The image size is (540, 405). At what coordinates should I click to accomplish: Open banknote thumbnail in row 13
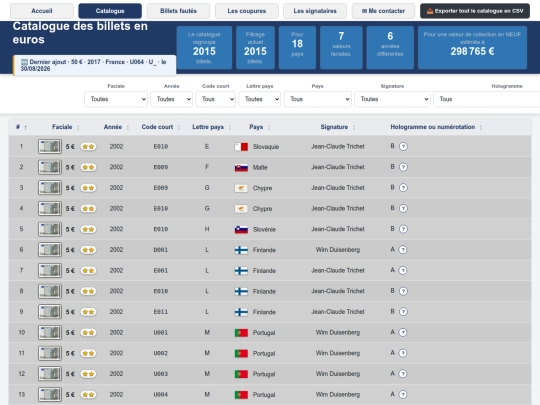50,394
